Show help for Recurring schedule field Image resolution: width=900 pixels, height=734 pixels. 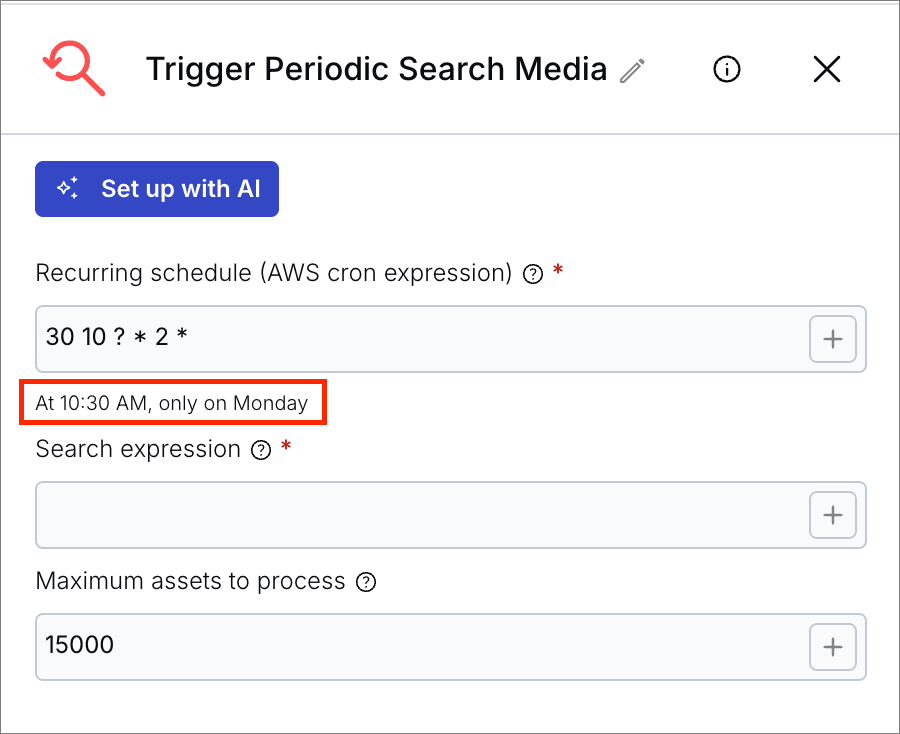coord(534,274)
